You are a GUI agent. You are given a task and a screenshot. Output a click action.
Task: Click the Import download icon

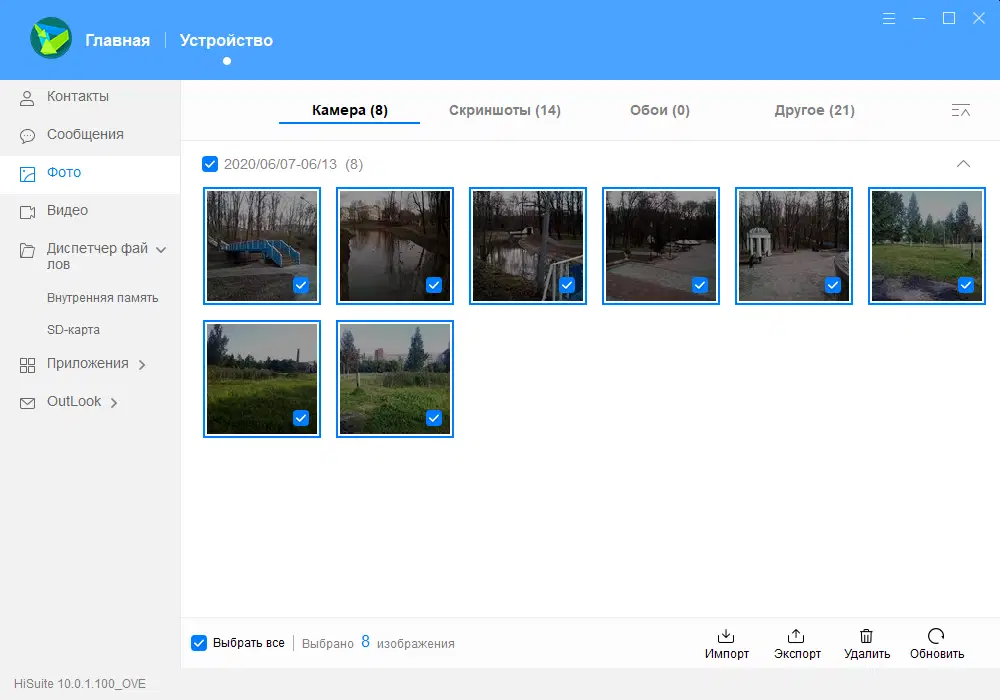coord(726,636)
